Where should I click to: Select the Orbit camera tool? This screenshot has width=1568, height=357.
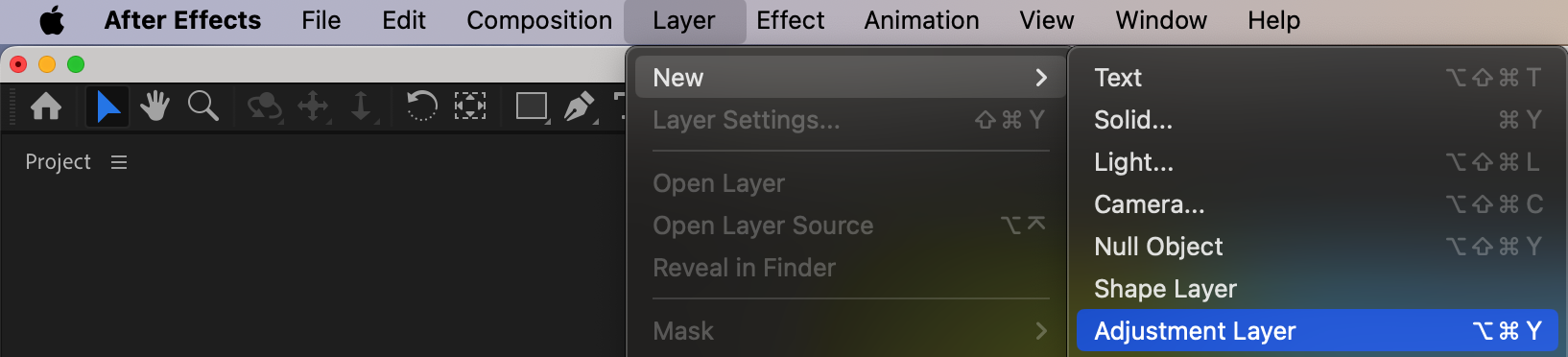[x=264, y=106]
